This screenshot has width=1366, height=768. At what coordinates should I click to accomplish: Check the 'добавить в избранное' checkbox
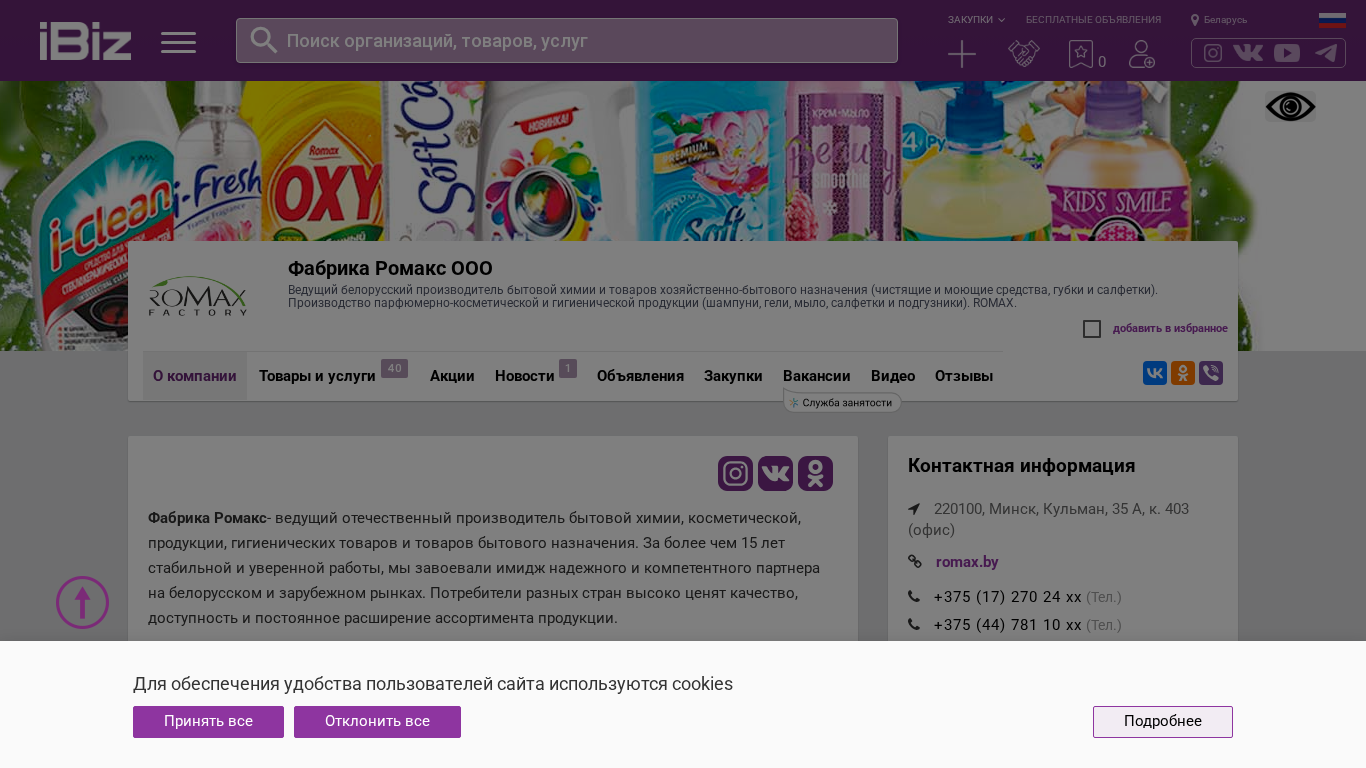pyautogui.click(x=1092, y=329)
